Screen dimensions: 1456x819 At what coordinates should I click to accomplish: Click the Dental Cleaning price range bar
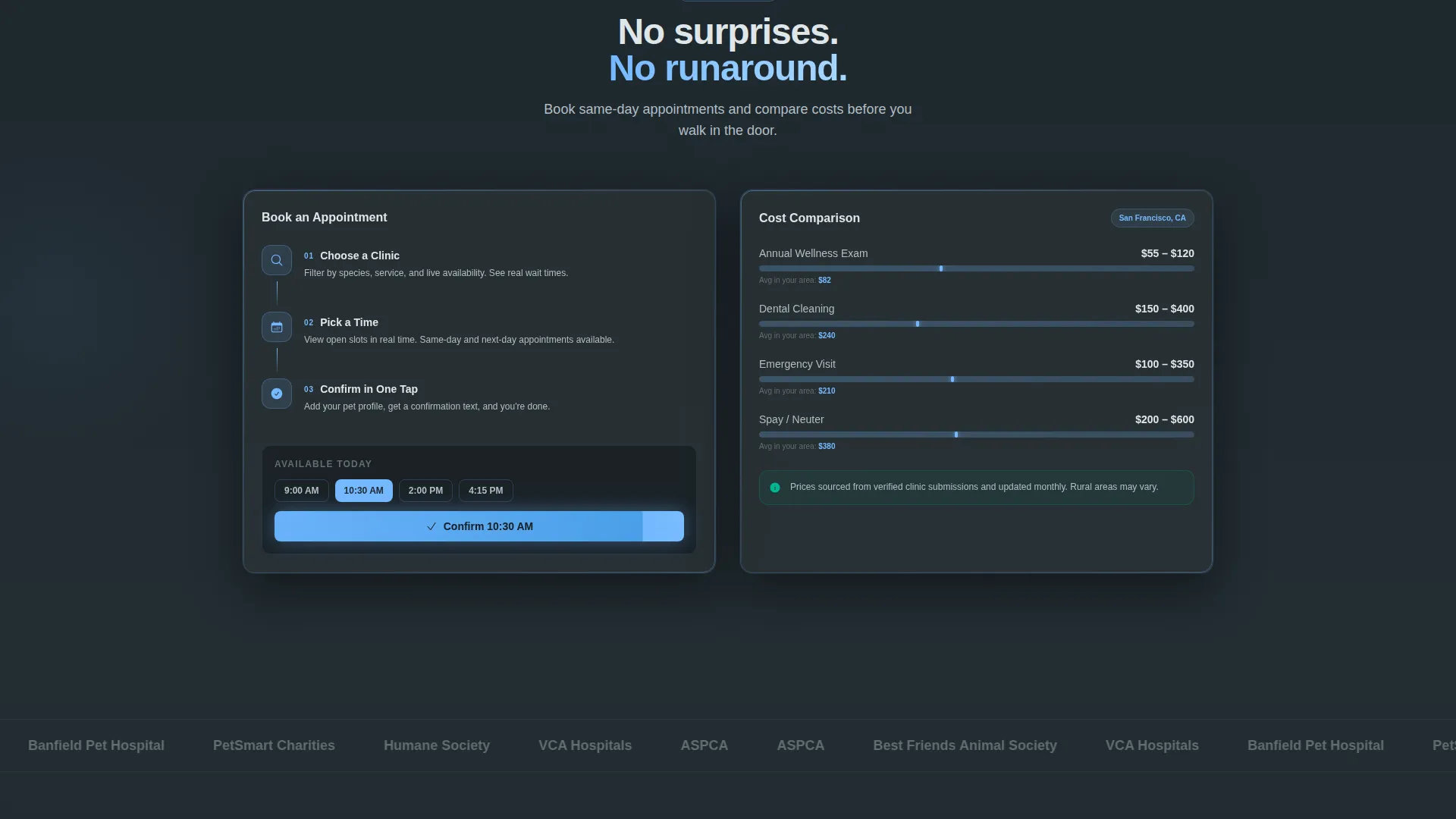[x=977, y=324]
